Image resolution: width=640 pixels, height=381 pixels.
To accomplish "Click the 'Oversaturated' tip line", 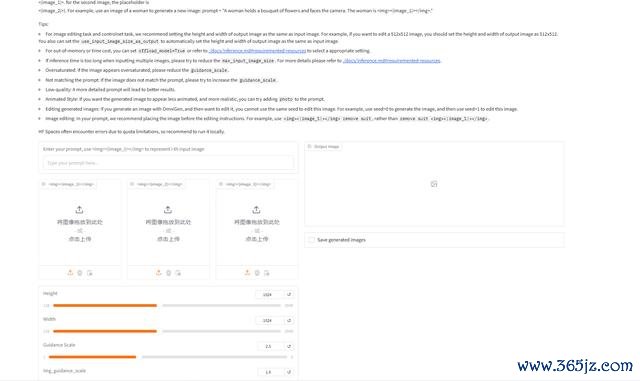I will point(137,70).
